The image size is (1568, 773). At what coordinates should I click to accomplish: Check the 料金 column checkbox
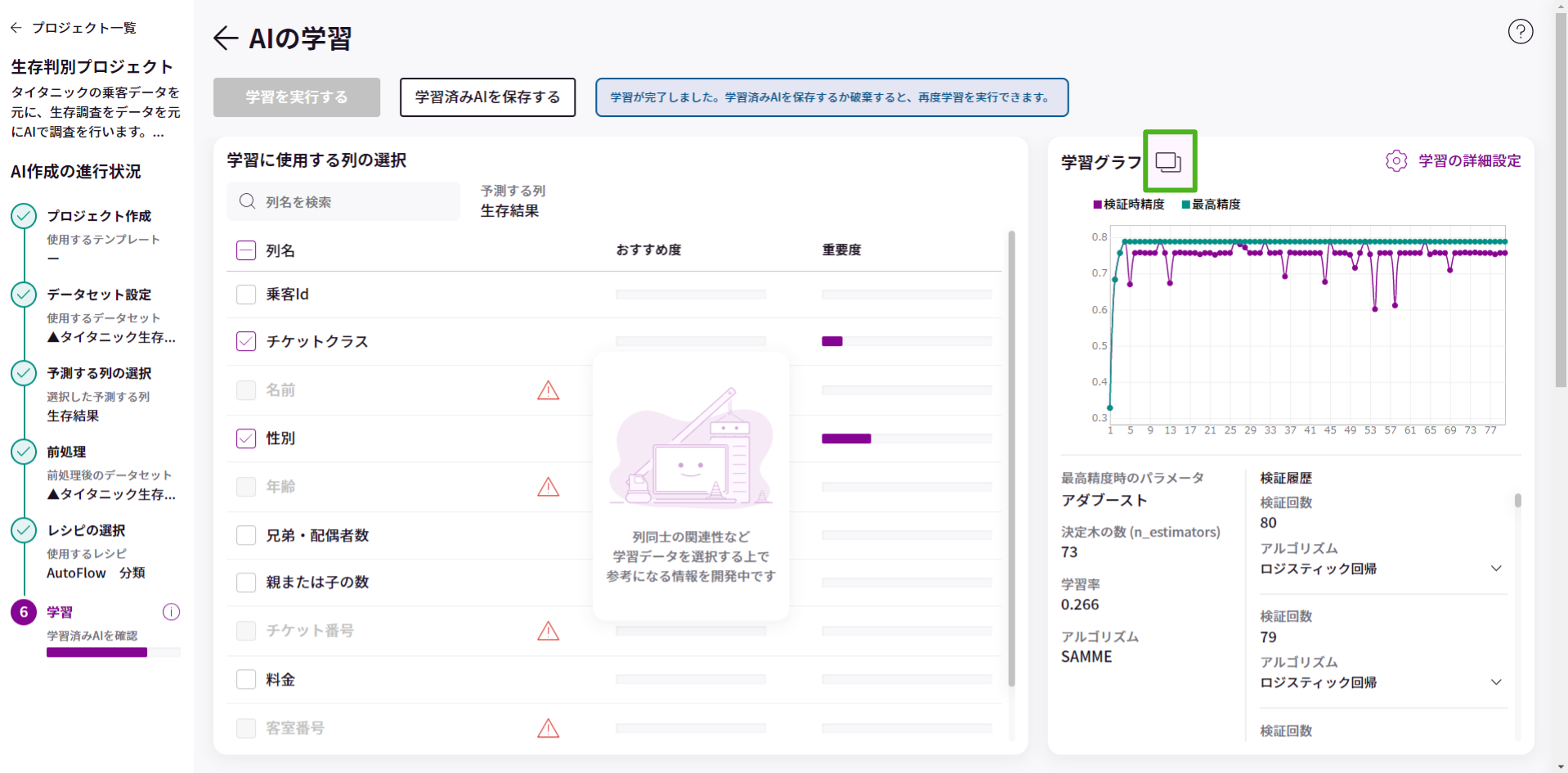pyautogui.click(x=246, y=679)
